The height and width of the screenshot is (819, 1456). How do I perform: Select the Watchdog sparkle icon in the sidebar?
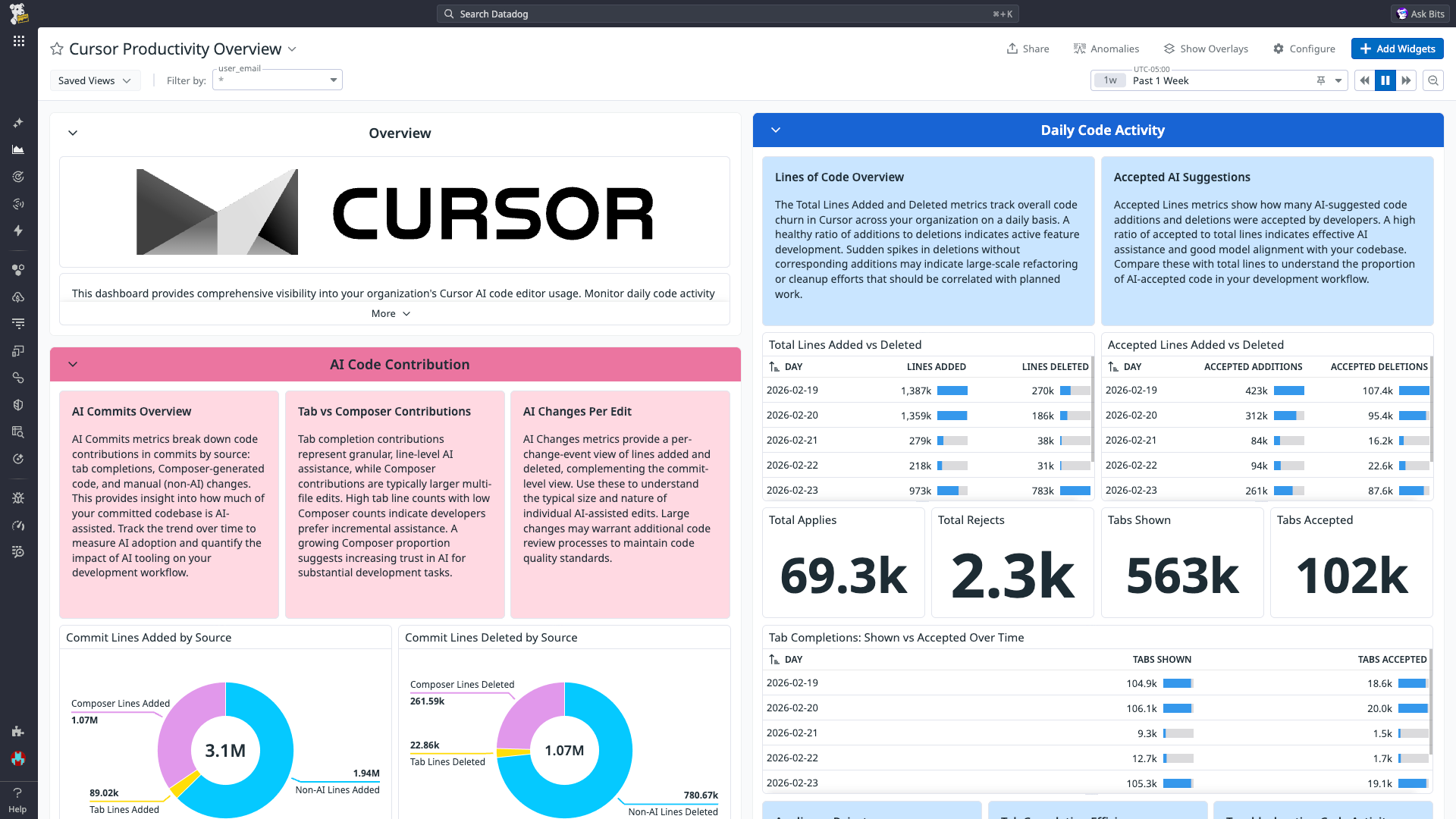point(18,122)
